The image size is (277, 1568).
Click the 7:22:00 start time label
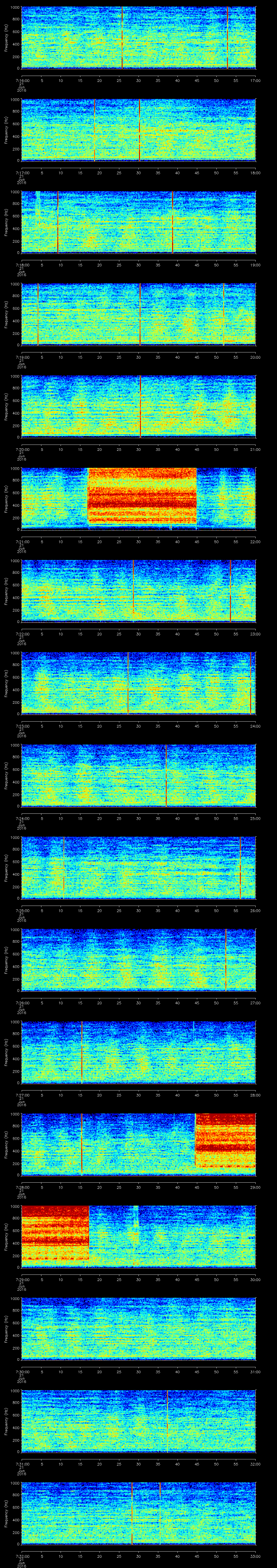[22, 634]
